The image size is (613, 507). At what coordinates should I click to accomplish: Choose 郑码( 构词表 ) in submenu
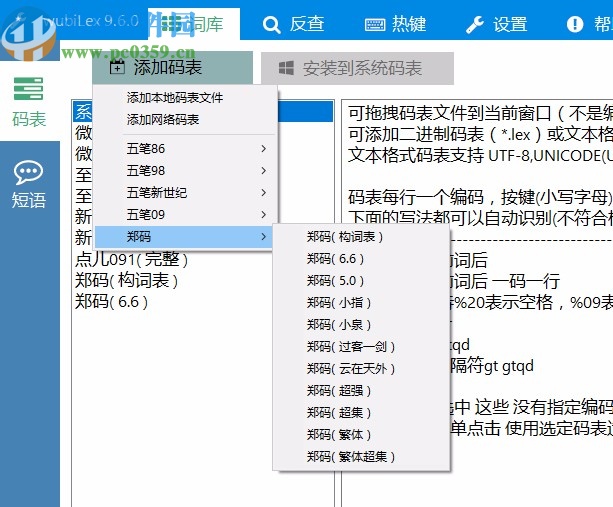tap(361, 236)
